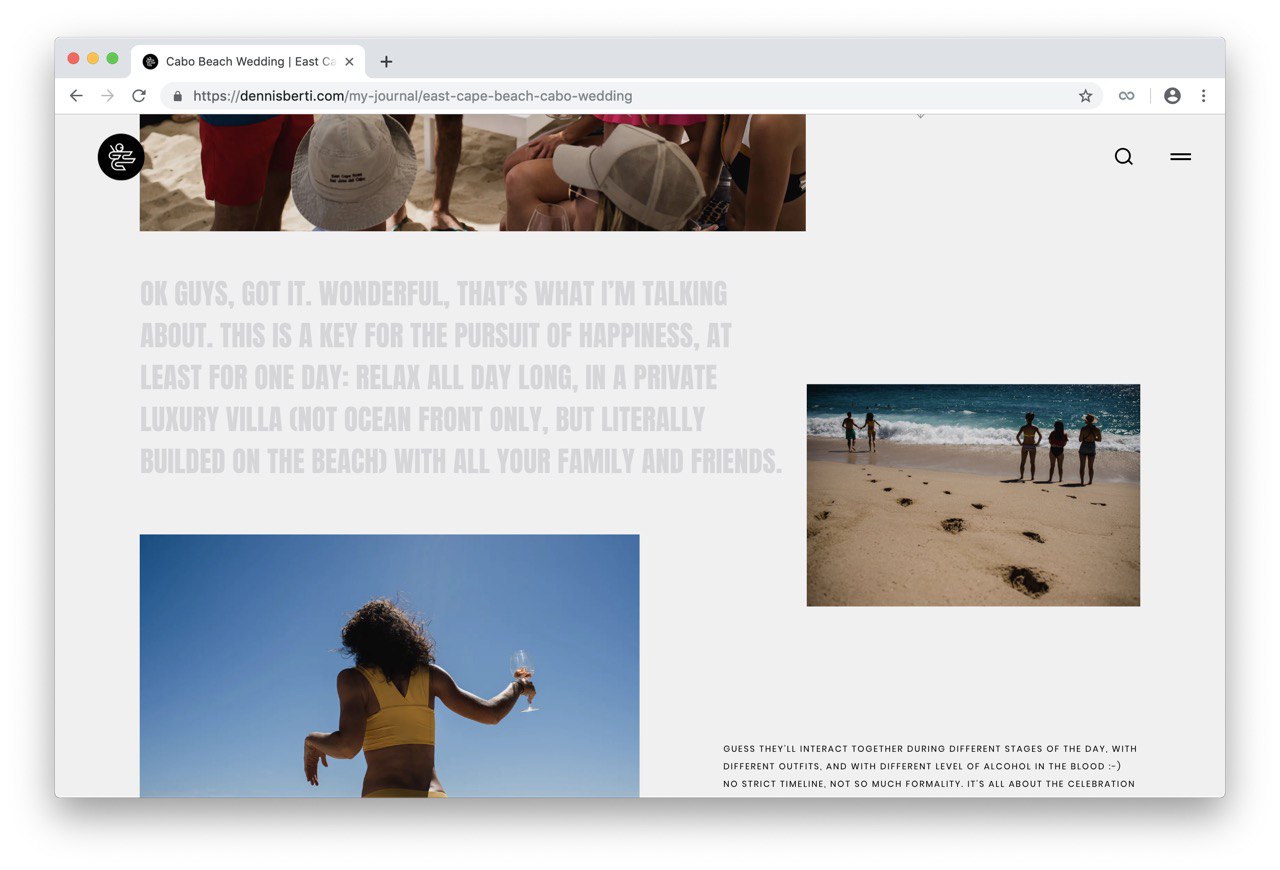Open Chrome's three-dot menu

coord(1203,96)
